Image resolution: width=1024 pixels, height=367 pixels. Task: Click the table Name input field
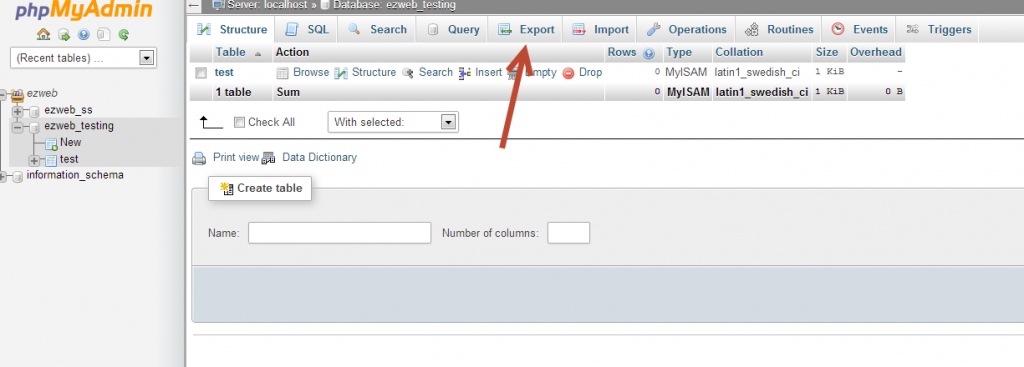pyautogui.click(x=340, y=233)
